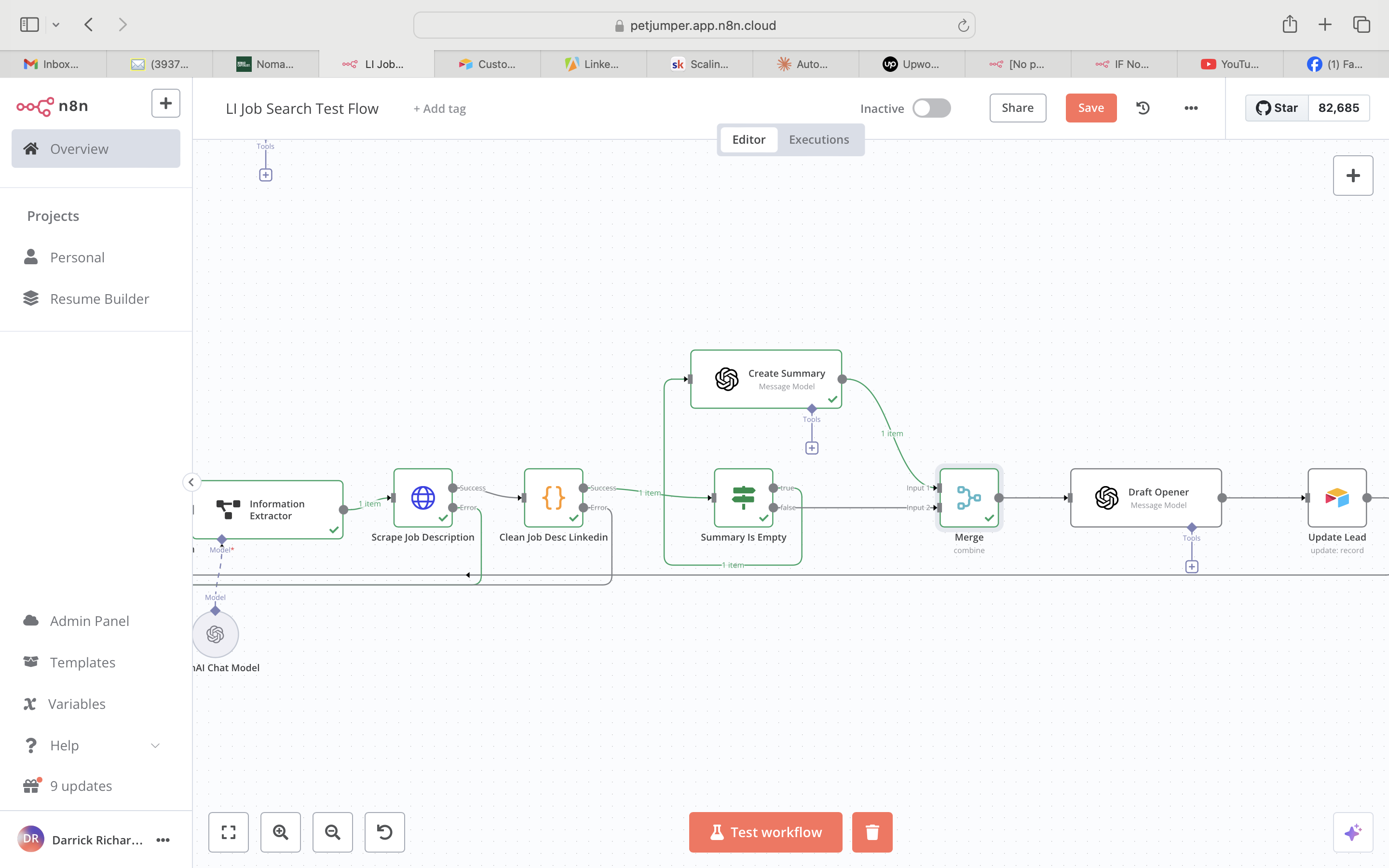
Task: Open the Scrape Job Description node
Action: click(422, 498)
